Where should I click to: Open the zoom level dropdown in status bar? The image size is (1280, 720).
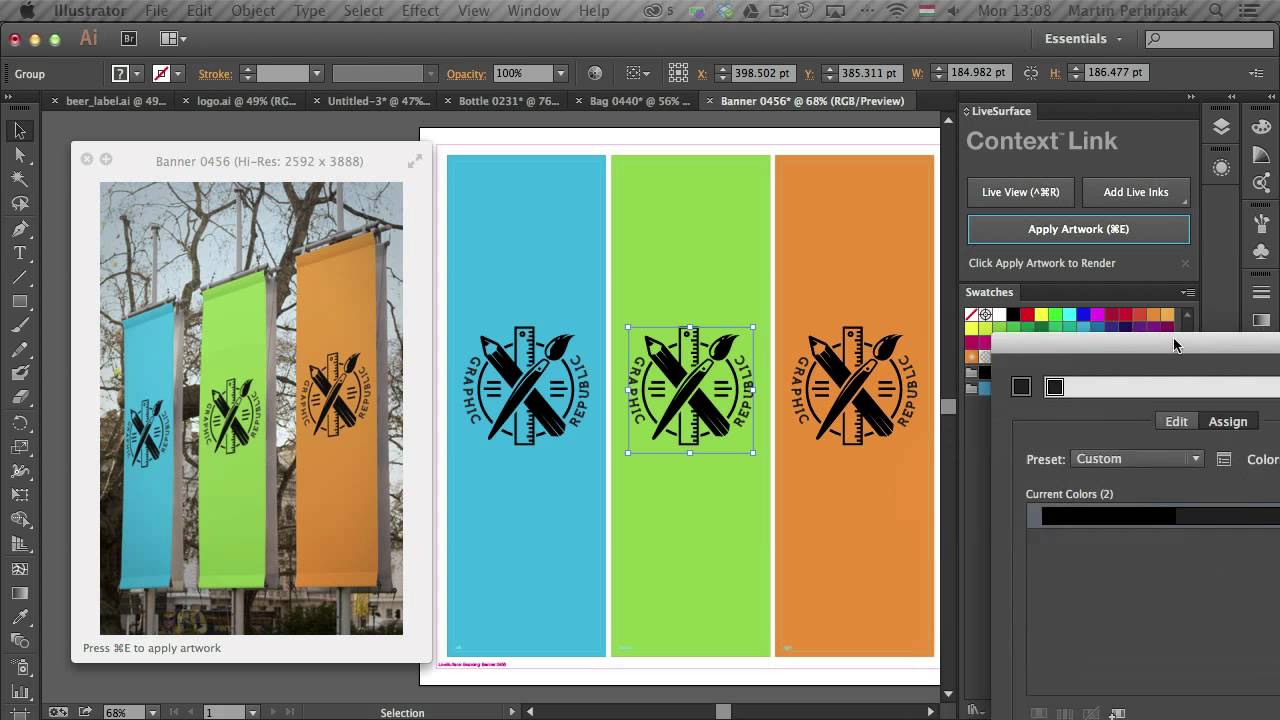pos(152,713)
